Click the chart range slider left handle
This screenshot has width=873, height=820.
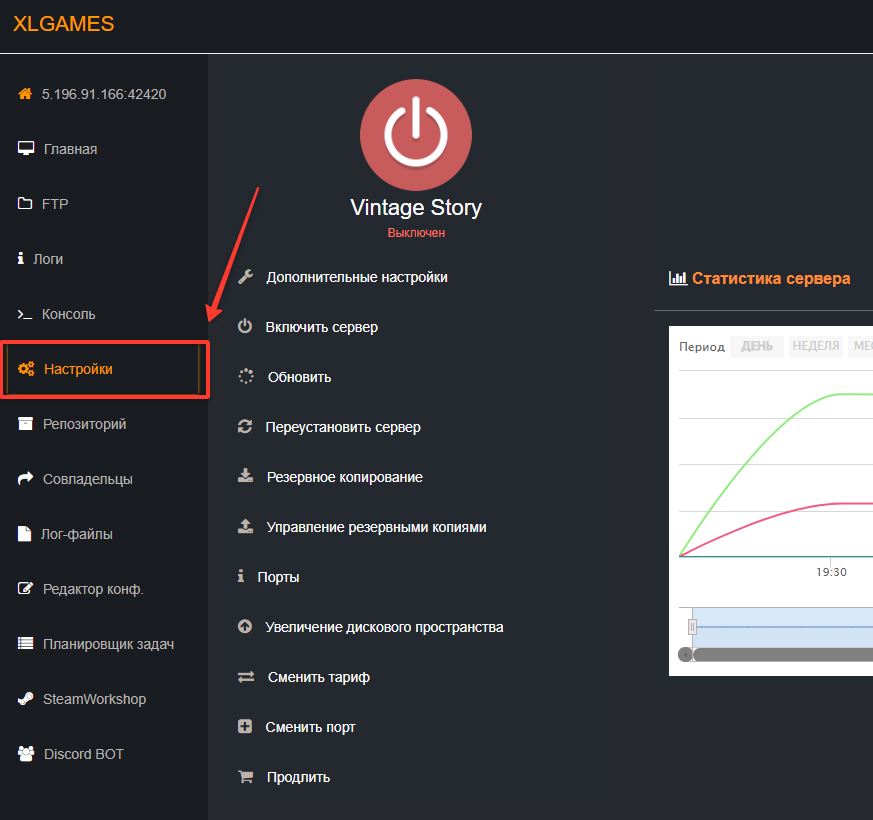[692, 627]
